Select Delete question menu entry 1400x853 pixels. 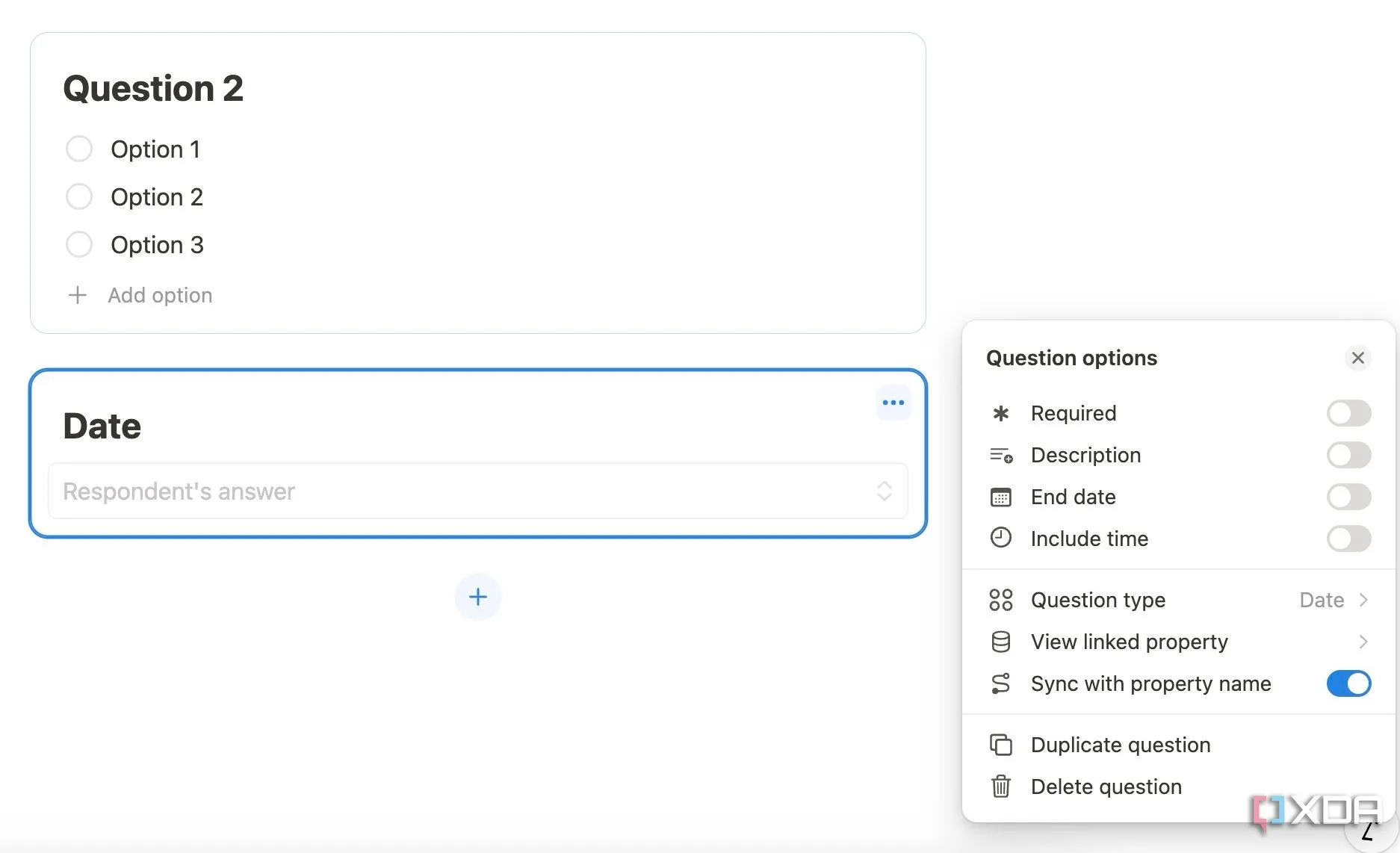click(x=1179, y=787)
